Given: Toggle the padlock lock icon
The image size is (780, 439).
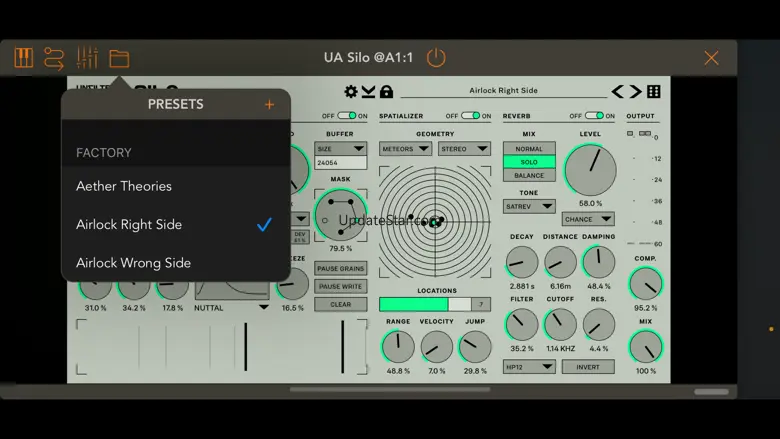Looking at the screenshot, I should coord(387,91).
